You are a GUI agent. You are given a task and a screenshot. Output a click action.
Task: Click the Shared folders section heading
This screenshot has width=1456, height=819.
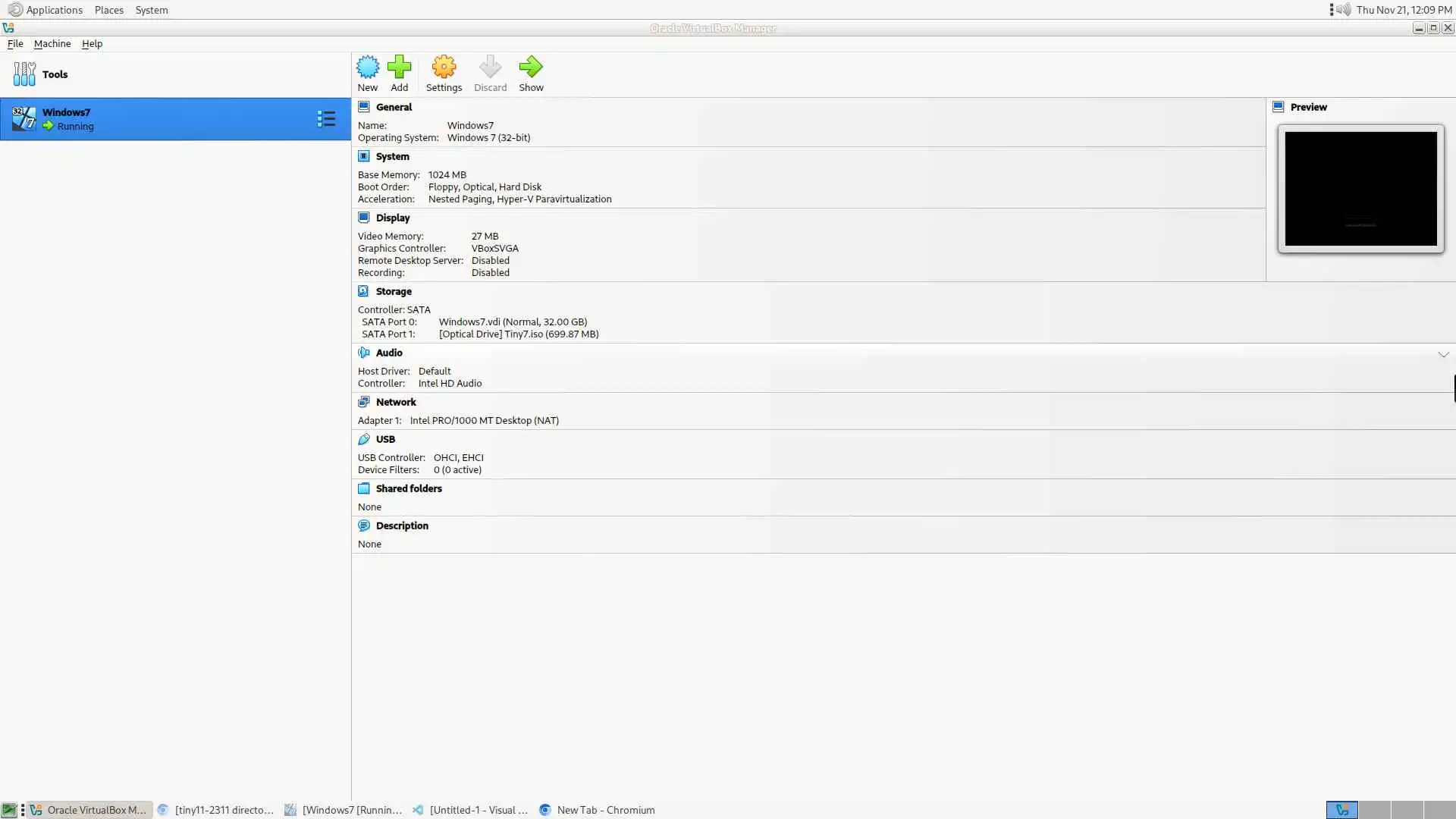click(x=409, y=488)
